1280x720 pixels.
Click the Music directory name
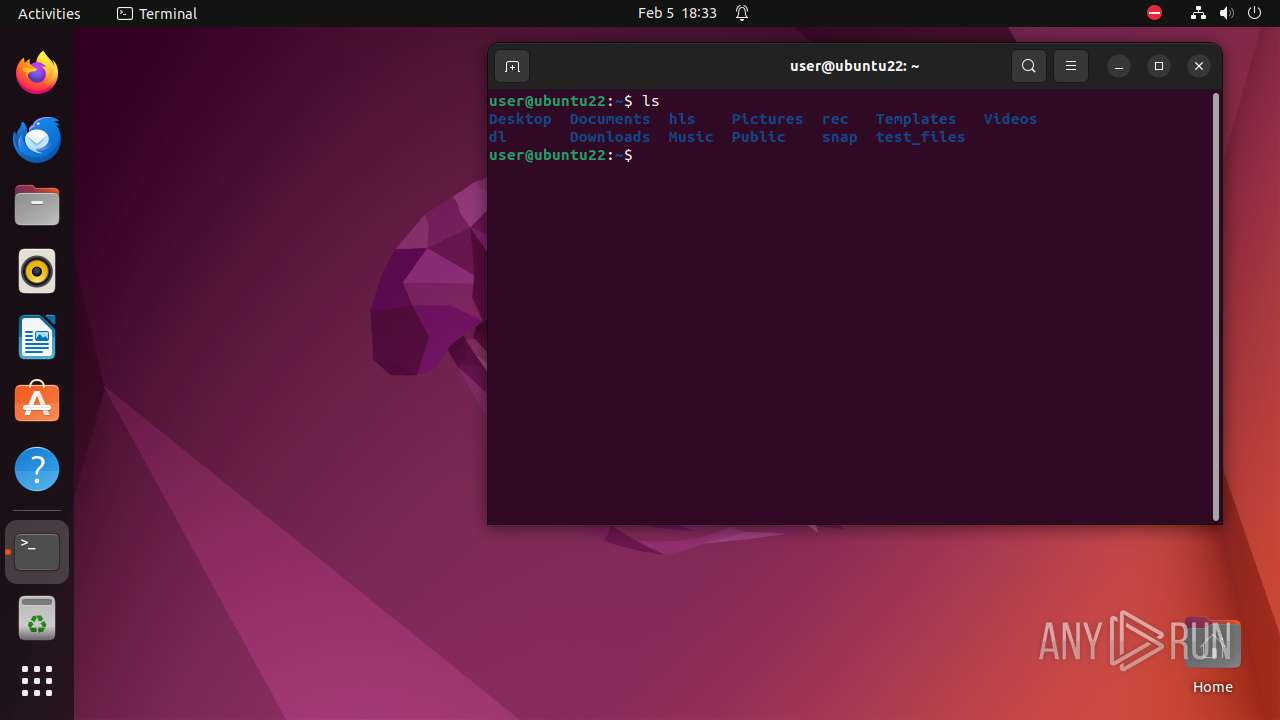click(691, 137)
